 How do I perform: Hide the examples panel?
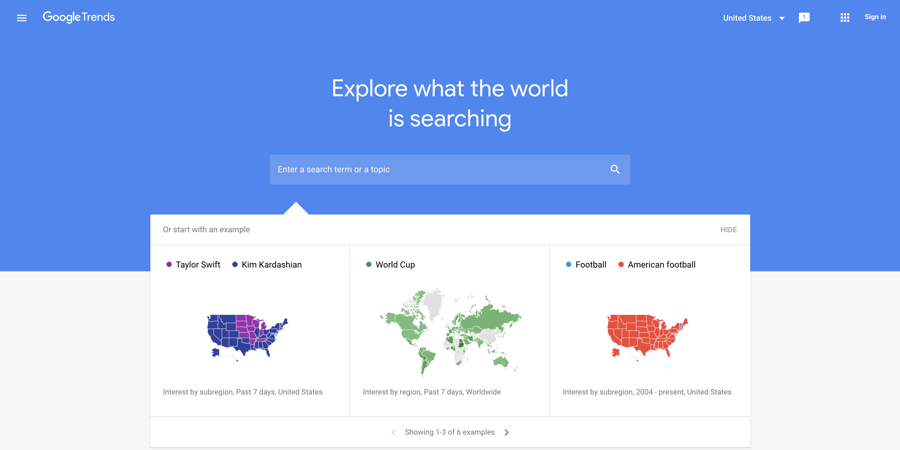pos(728,230)
